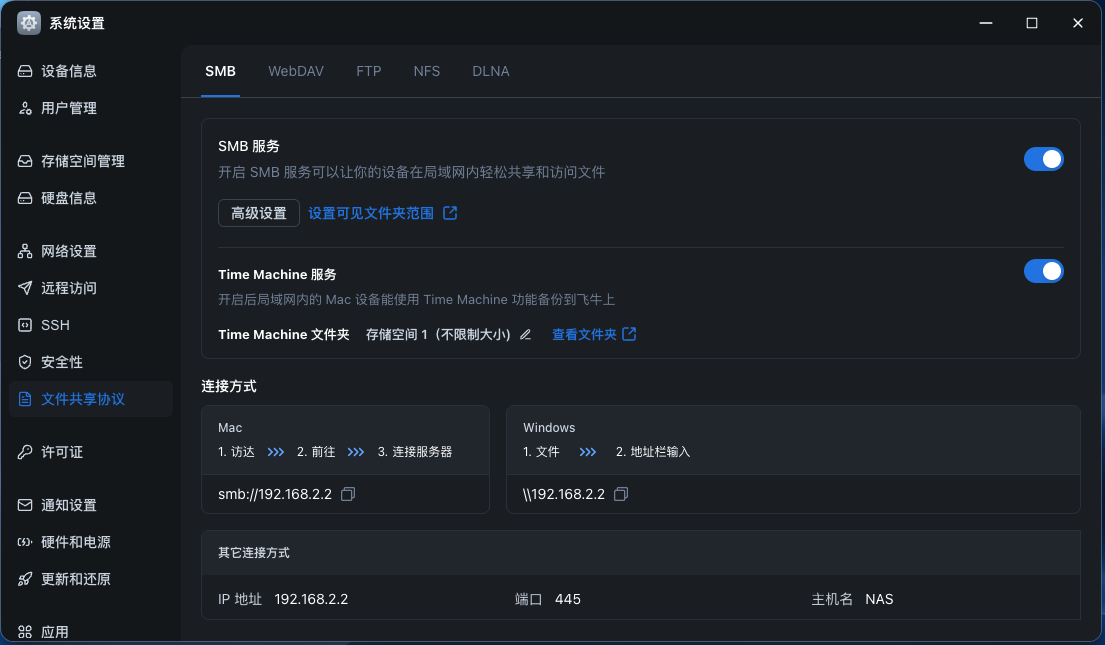Click external link icon beside 查看文件夹
Screen dimensions: 1105x645
[x=629, y=334]
